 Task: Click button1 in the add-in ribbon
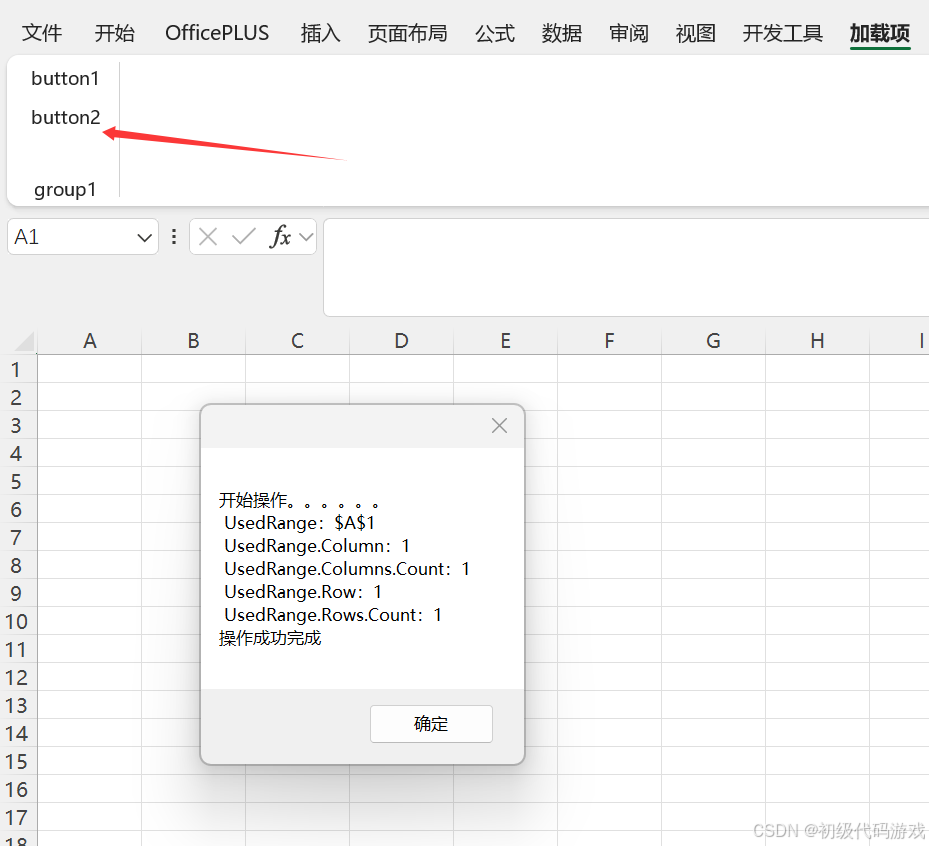click(65, 78)
